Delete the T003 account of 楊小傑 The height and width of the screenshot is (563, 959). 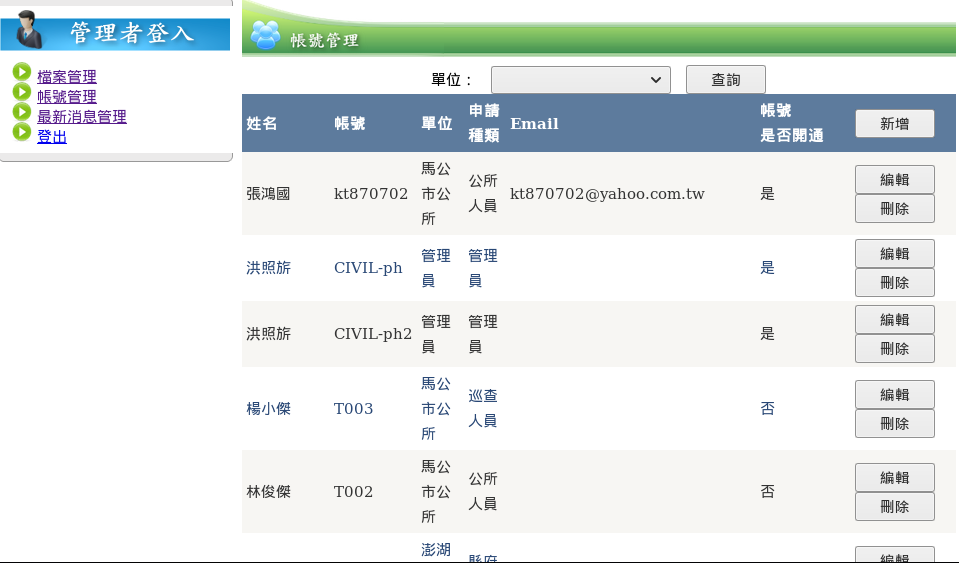pyautogui.click(x=894, y=424)
